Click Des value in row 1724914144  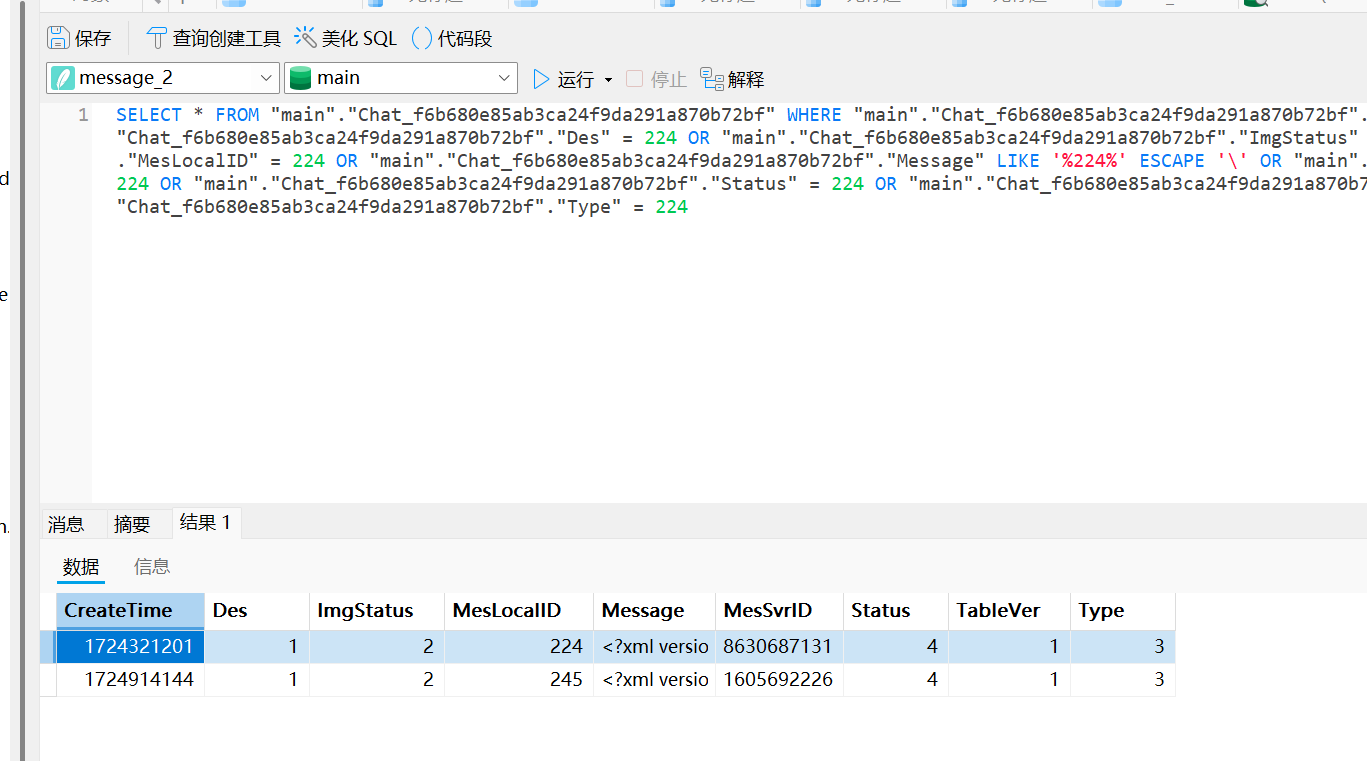coord(257,680)
